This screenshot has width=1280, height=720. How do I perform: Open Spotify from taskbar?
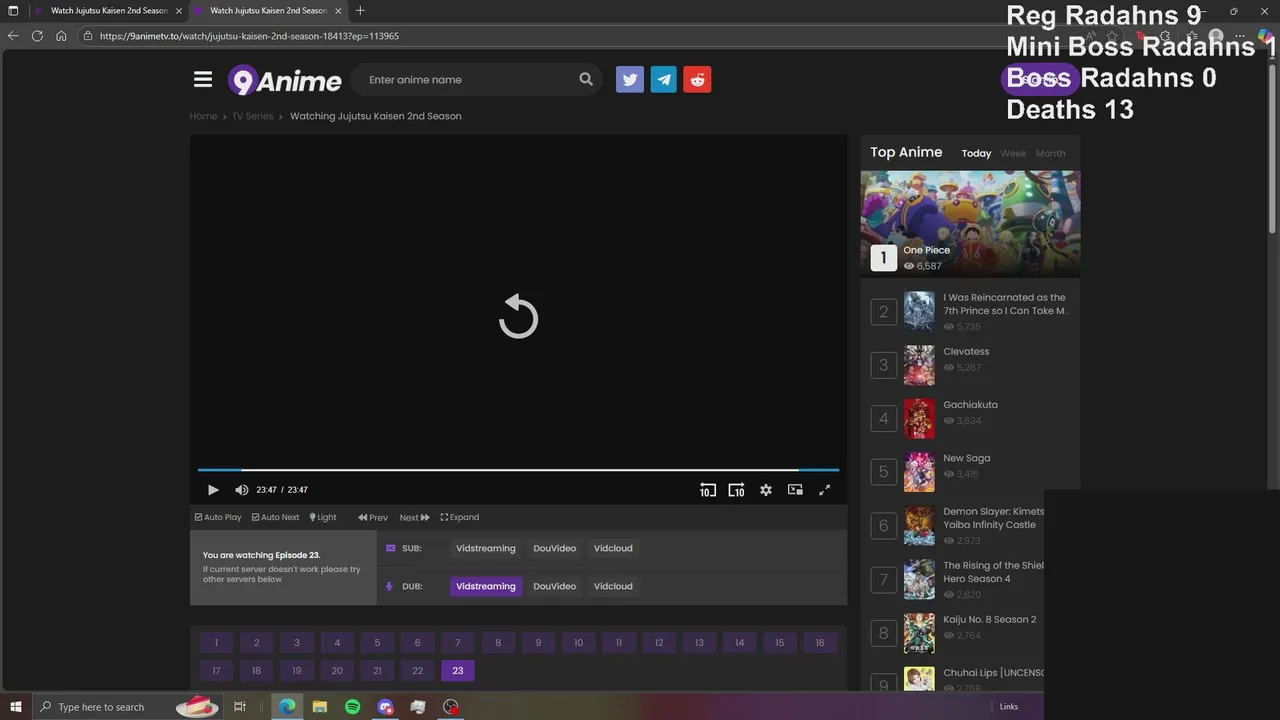[x=352, y=707]
